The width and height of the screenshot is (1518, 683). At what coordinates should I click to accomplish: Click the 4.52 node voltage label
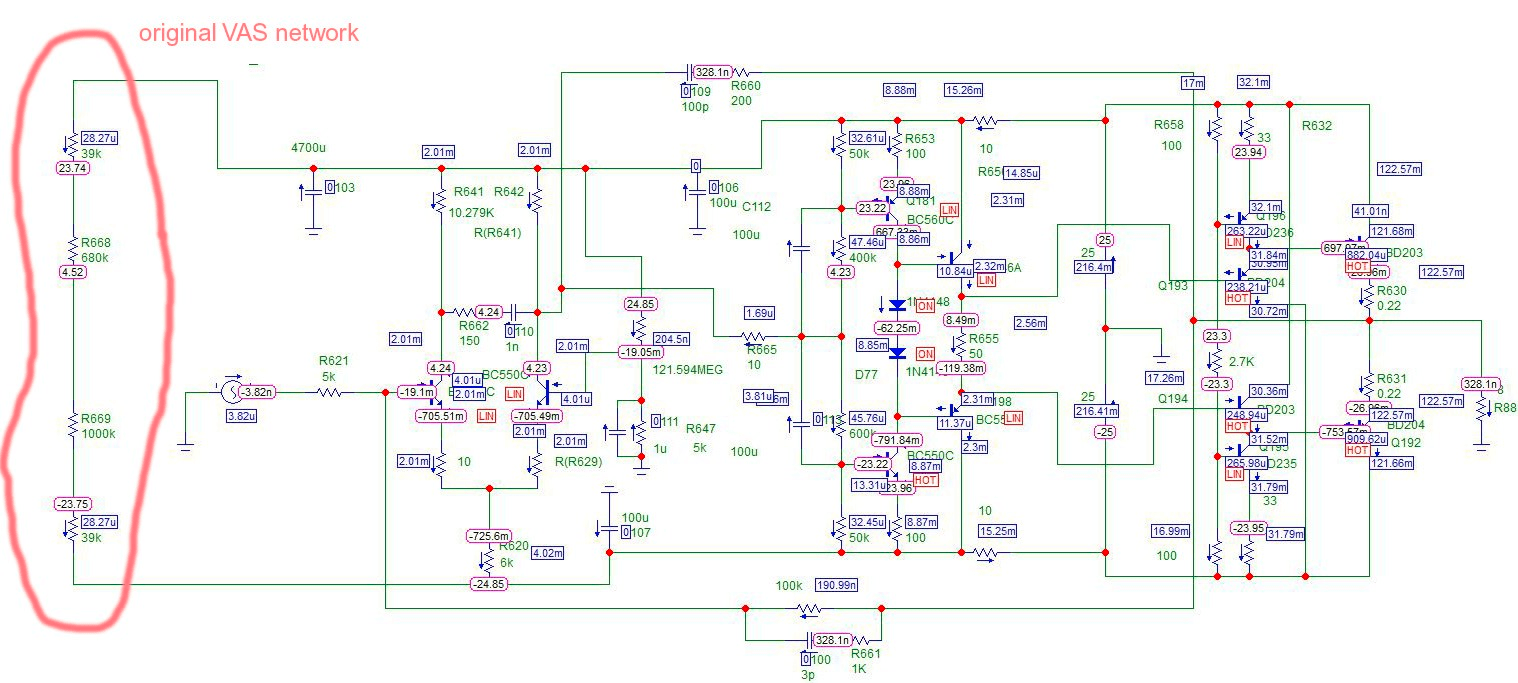(72, 271)
